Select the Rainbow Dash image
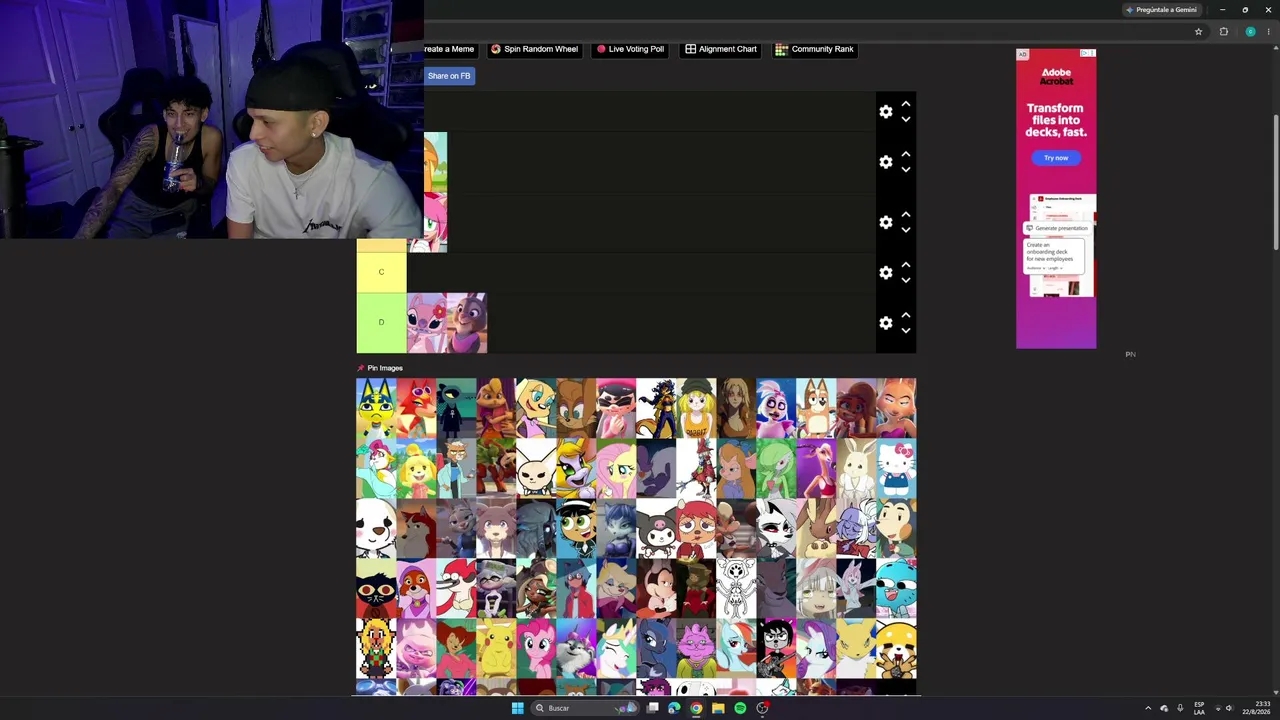This screenshot has width=1280, height=720. (x=736, y=648)
